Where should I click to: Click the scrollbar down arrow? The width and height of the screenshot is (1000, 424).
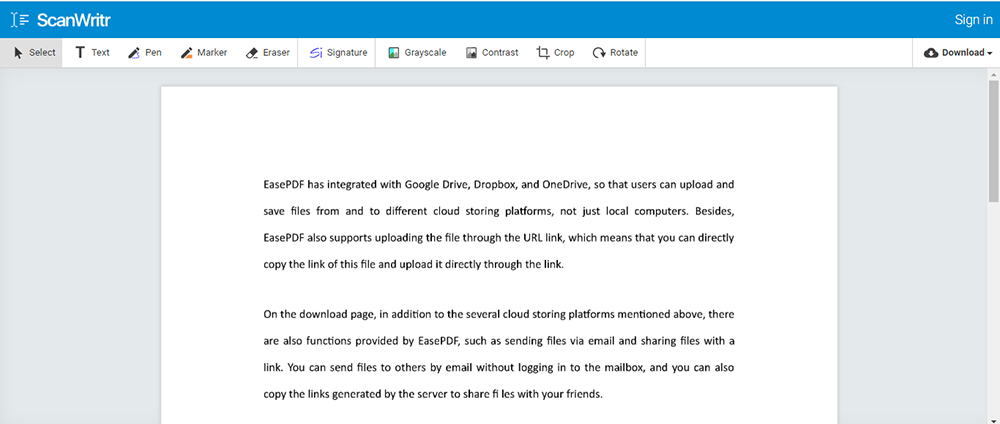click(993, 418)
